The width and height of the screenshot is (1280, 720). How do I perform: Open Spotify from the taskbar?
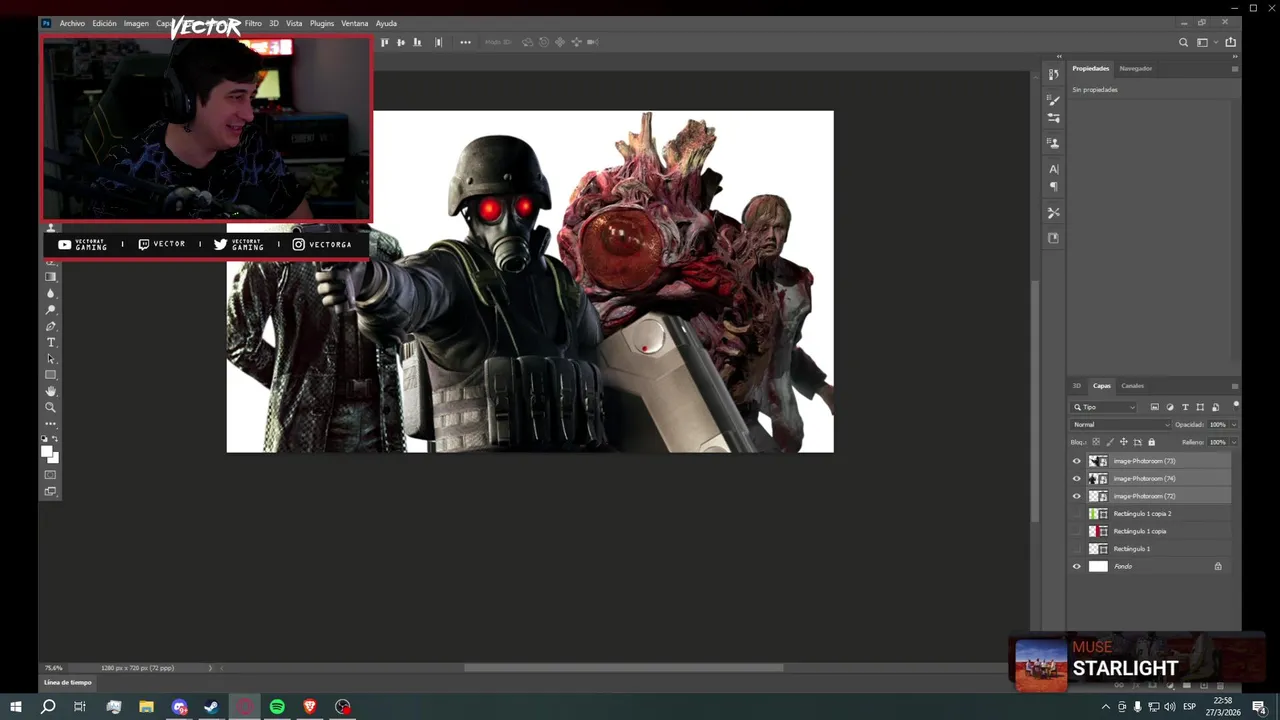[x=277, y=707]
